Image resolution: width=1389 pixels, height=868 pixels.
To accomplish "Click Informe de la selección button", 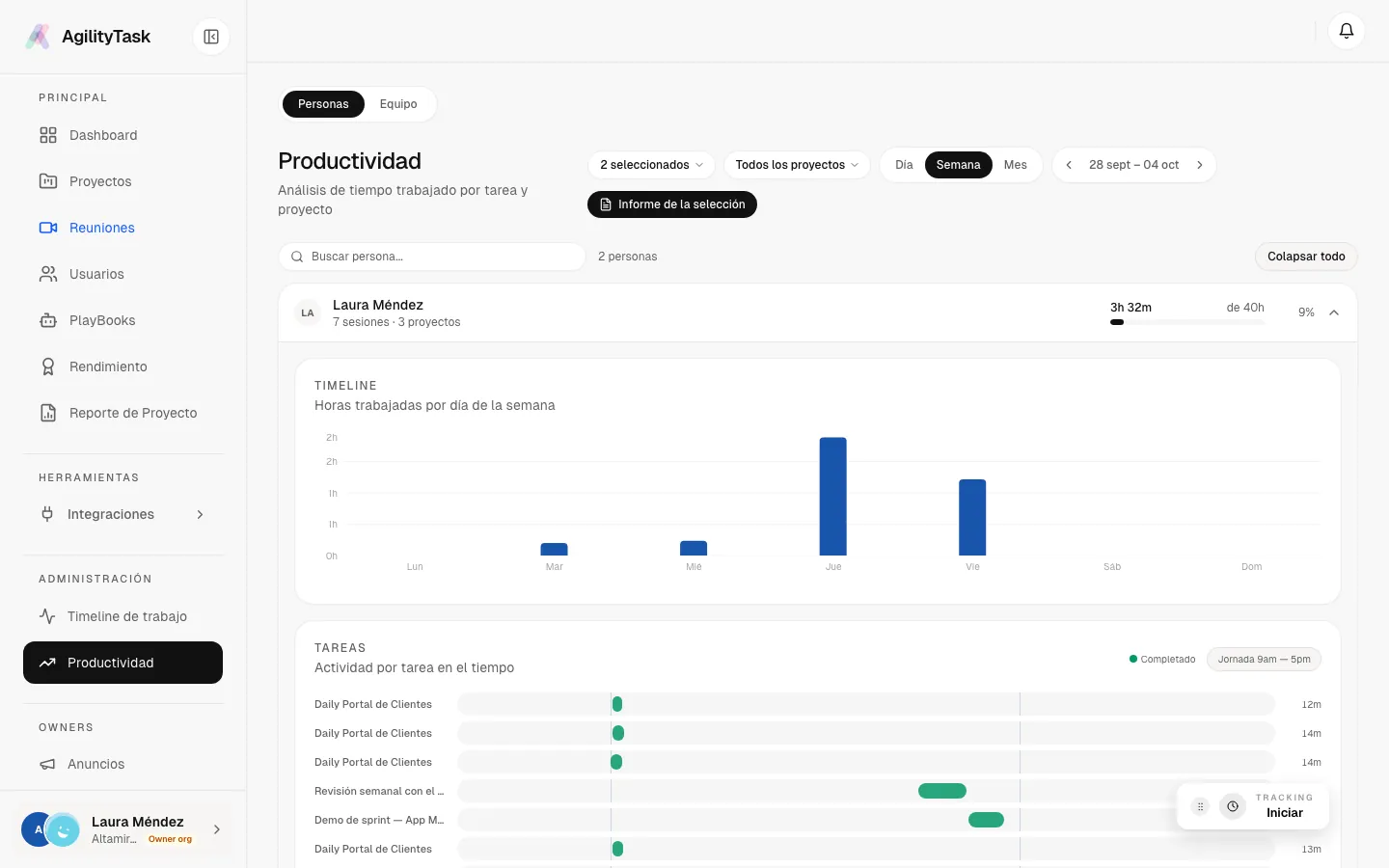I will point(672,204).
